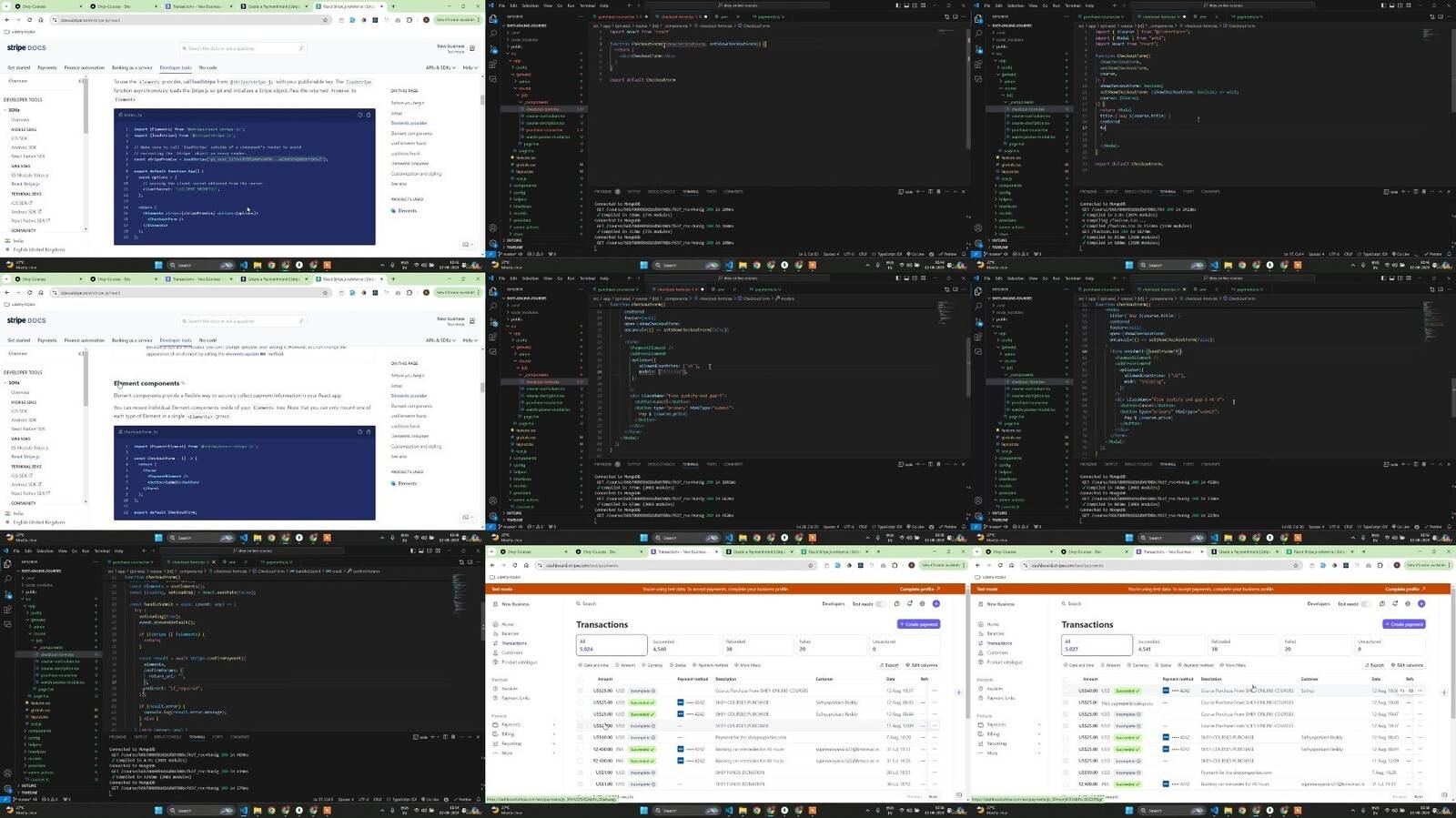Go Live status bar item in short CheckoutForm VS Code

(x=915, y=254)
